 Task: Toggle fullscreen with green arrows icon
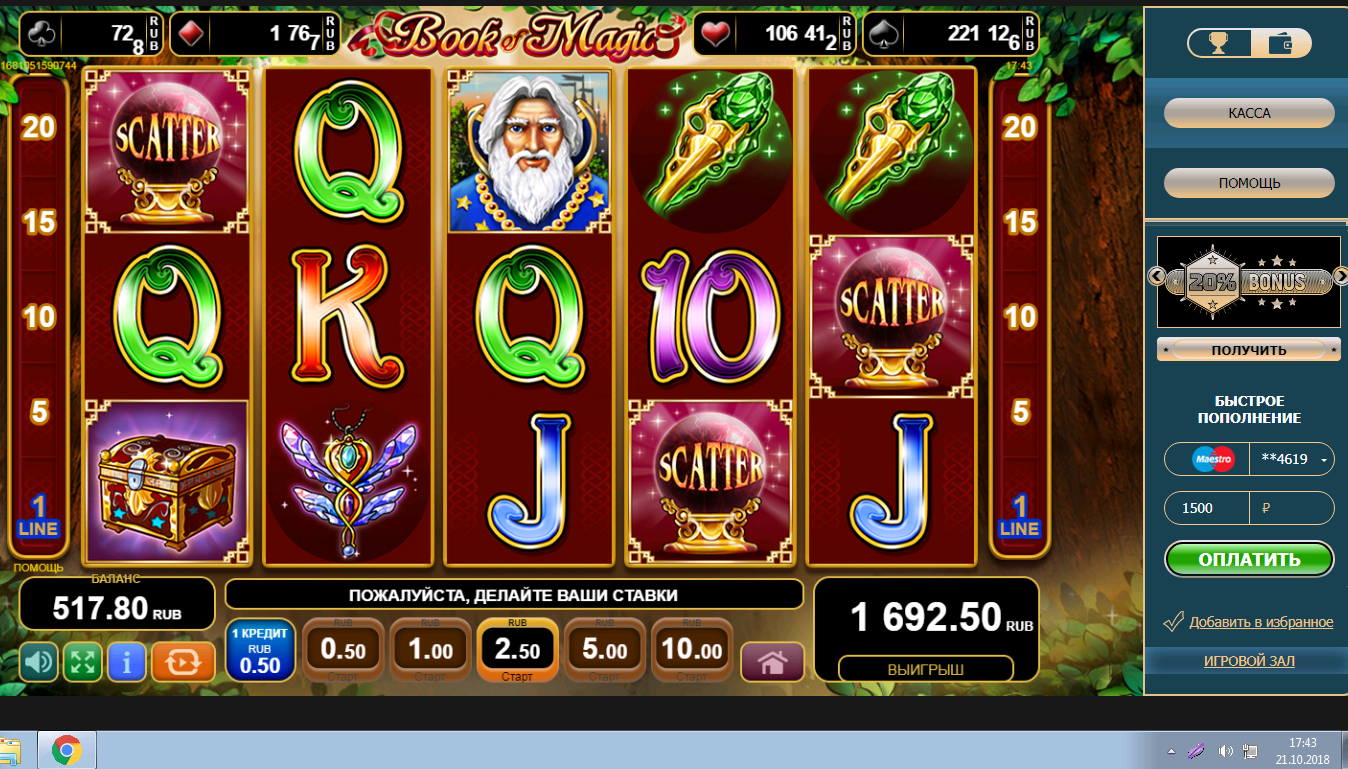[83, 661]
